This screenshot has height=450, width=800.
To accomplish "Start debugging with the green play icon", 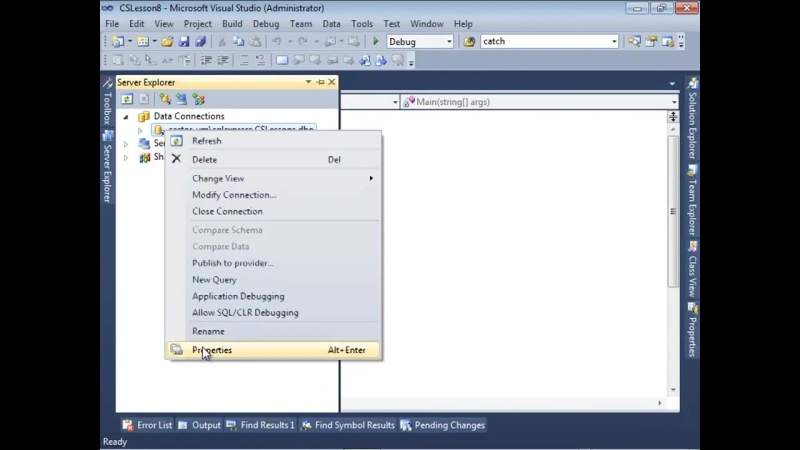I will point(376,41).
